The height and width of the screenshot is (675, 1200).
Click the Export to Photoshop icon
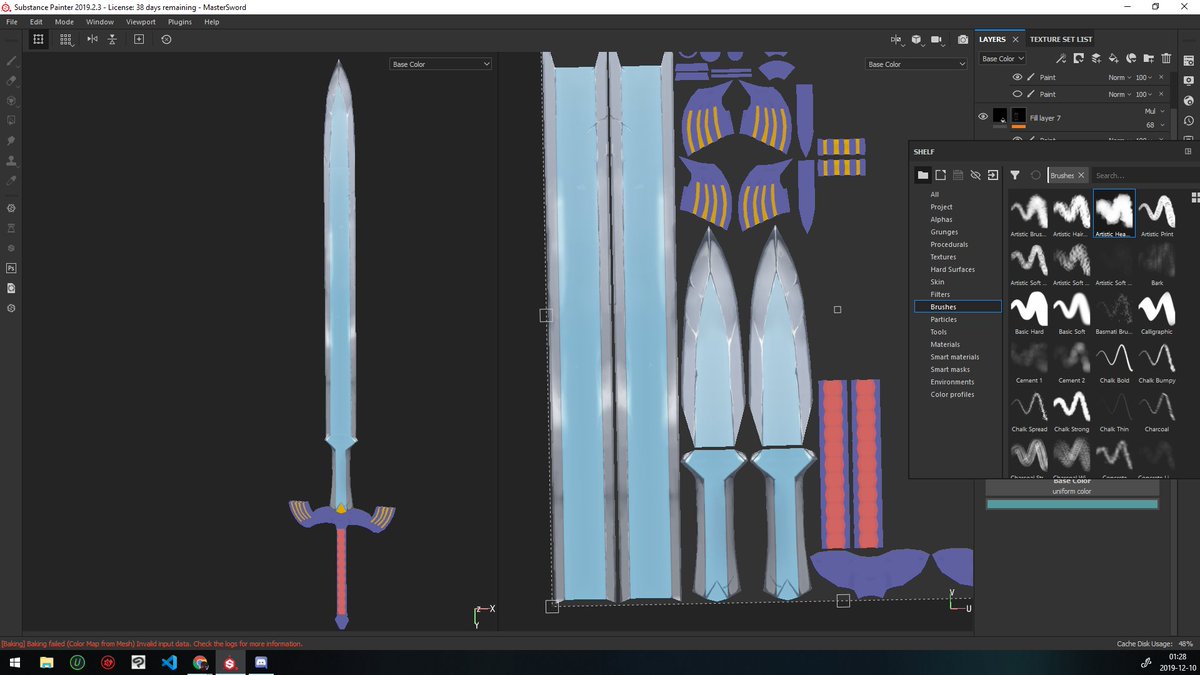tap(11, 268)
